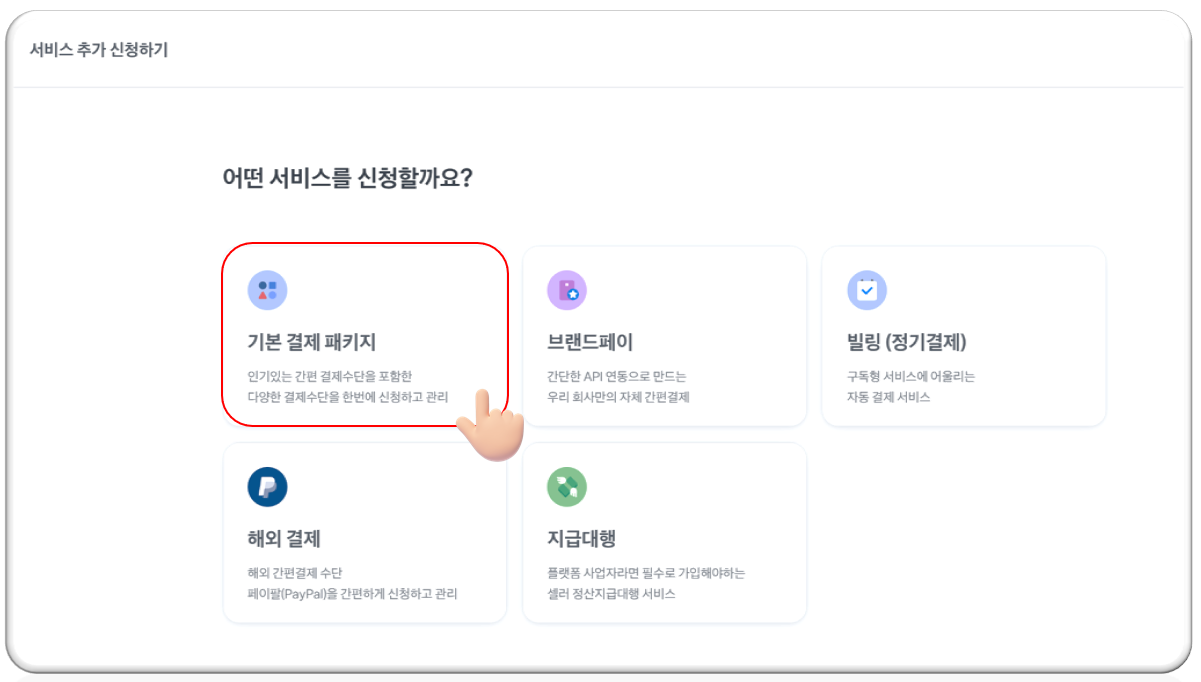Click the 빌링 calendar check icon
Screen dimensions: 1201x682
[867, 290]
